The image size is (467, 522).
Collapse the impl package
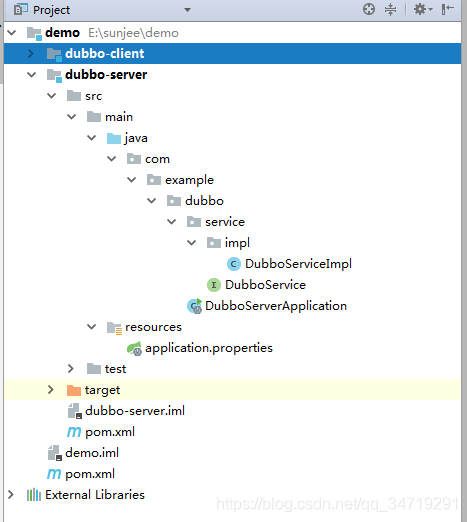tap(192, 243)
